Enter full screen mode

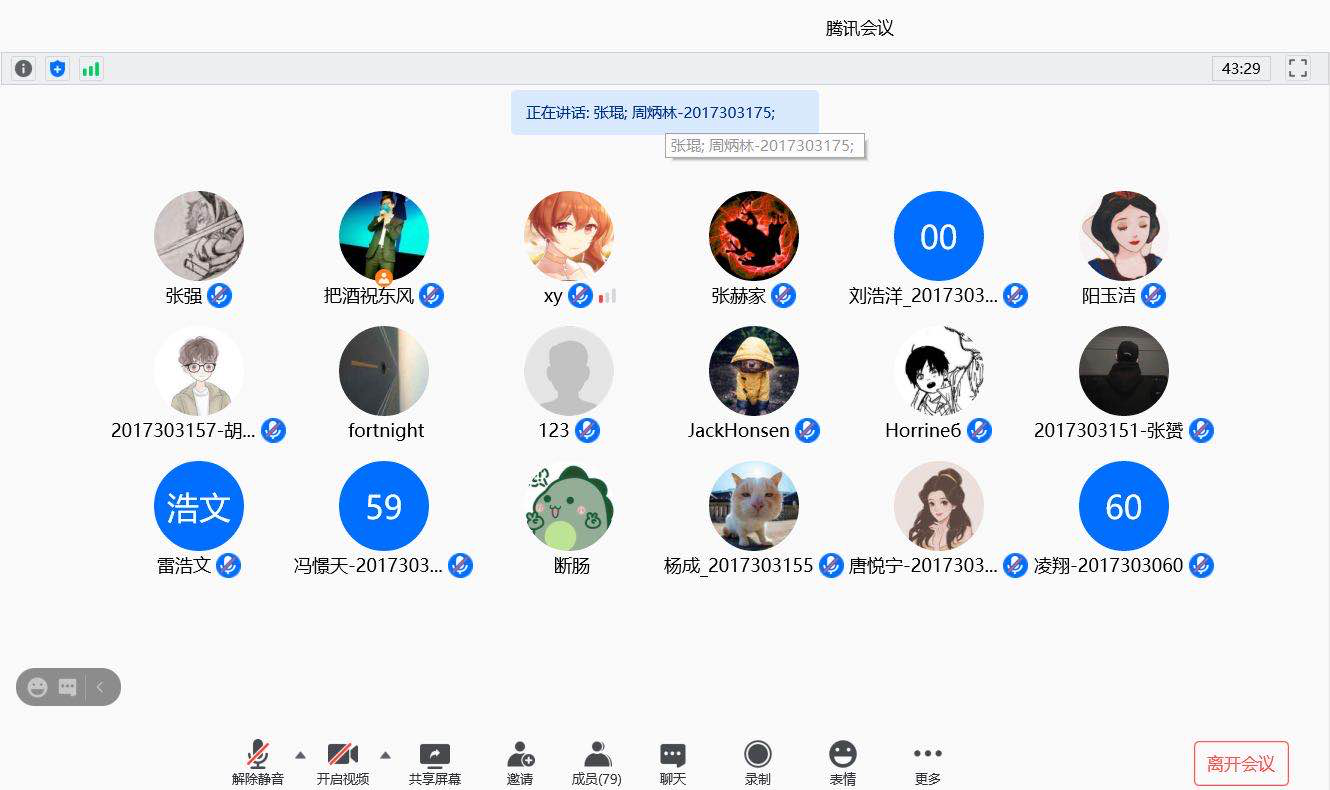pyautogui.click(x=1298, y=69)
